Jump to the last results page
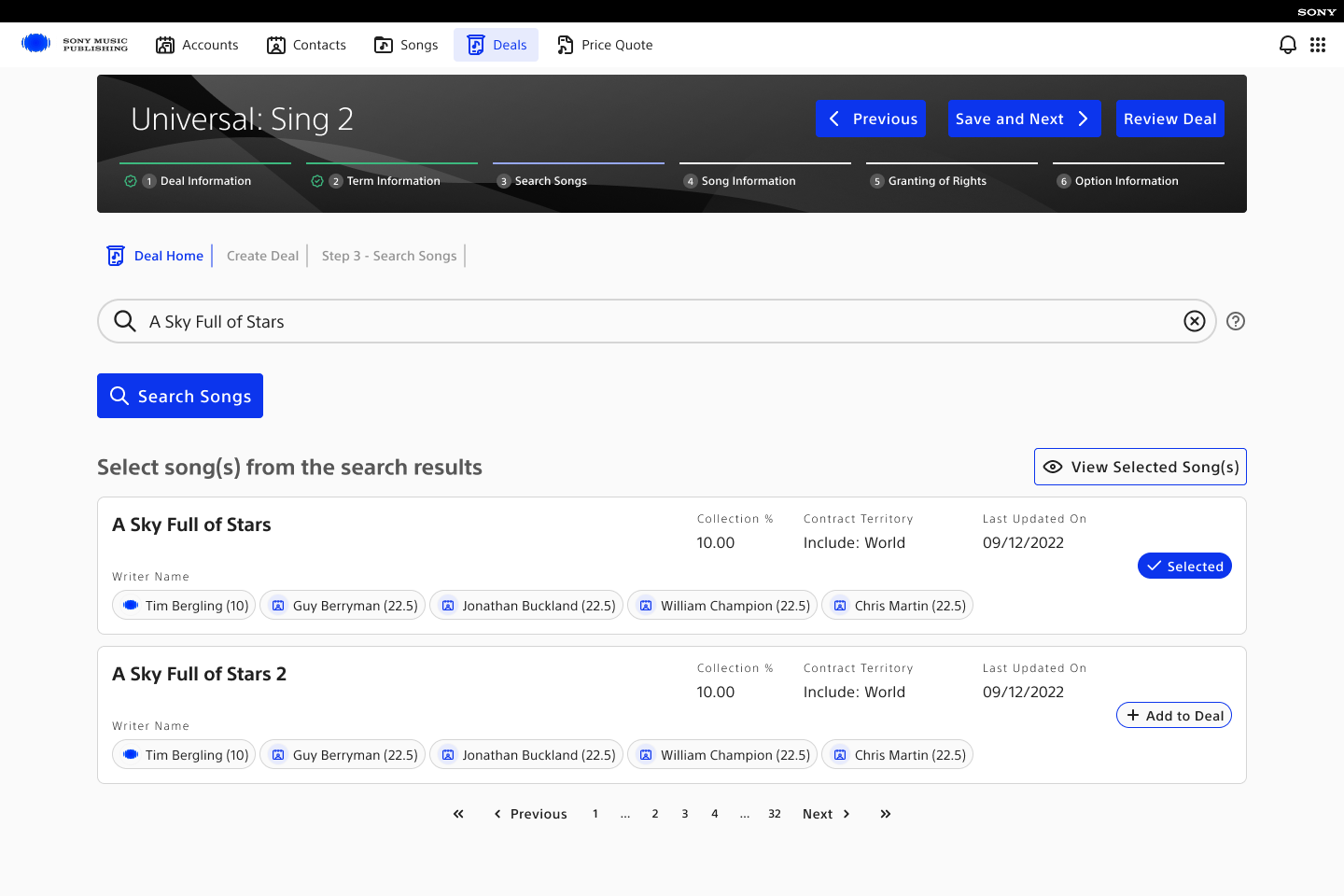Viewport: 1344px width, 896px height. [x=886, y=814]
